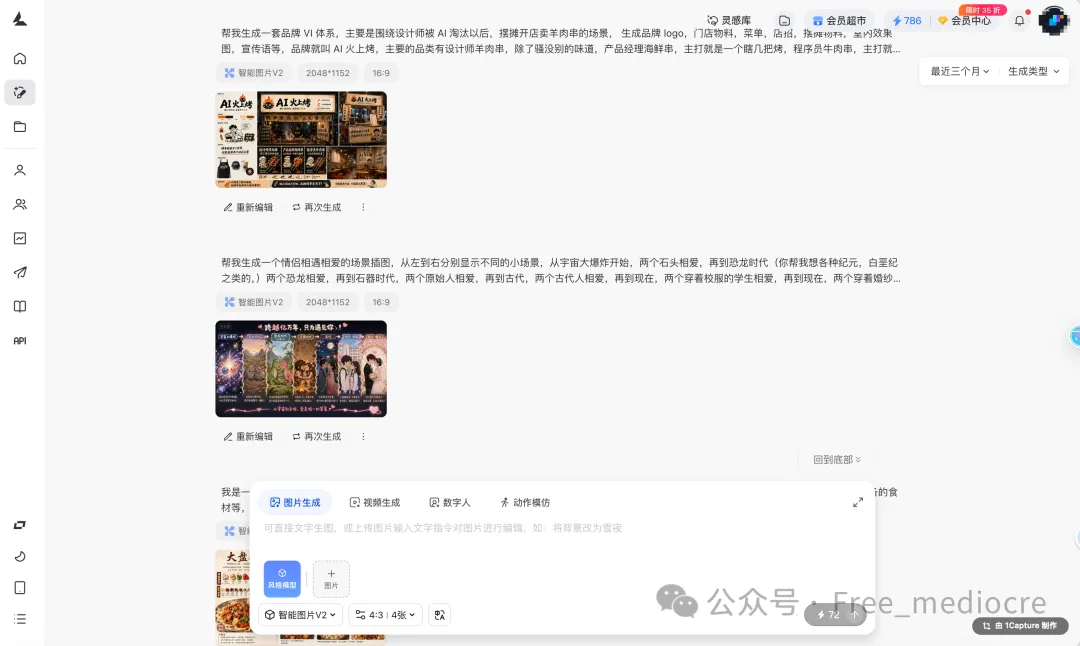The image size is (1080, 646).
Task: Expand the 生成类型 filter dropdown
Action: click(1034, 72)
